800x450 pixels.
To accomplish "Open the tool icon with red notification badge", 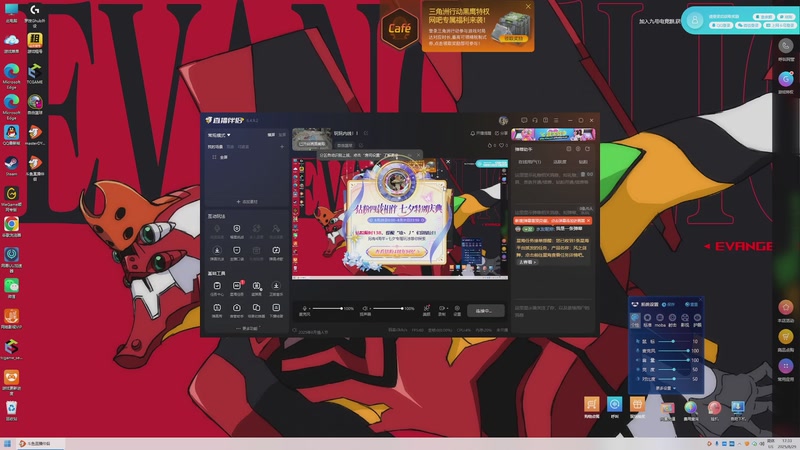I will tap(237, 288).
